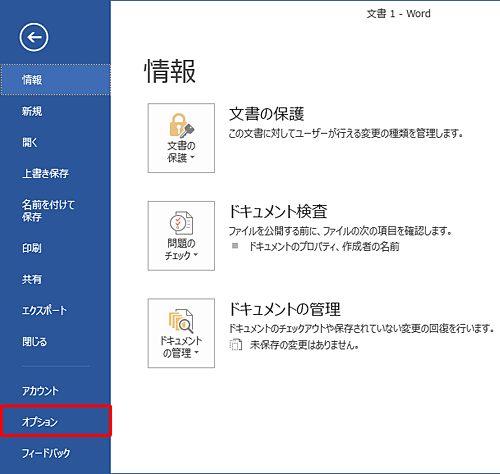Screen dimensions: 500x474
Task: Click the back arrow circle icon
Action: (x=34, y=37)
